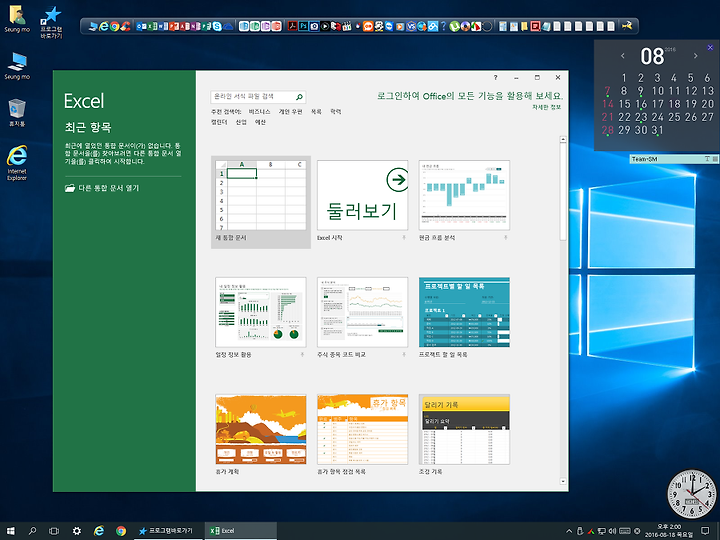
Task: Open the network tray icon
Action: [x=602, y=531]
